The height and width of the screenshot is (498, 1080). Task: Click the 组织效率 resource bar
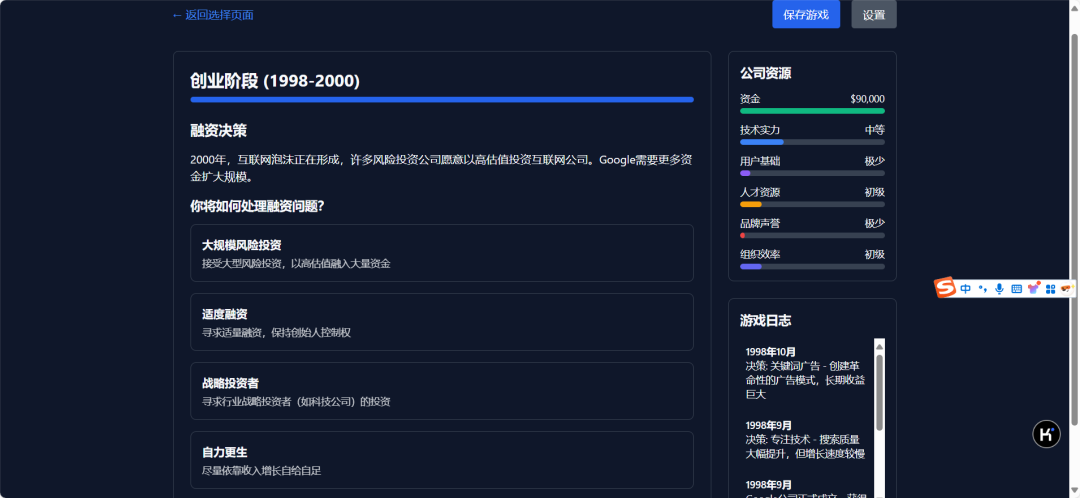[x=812, y=266]
